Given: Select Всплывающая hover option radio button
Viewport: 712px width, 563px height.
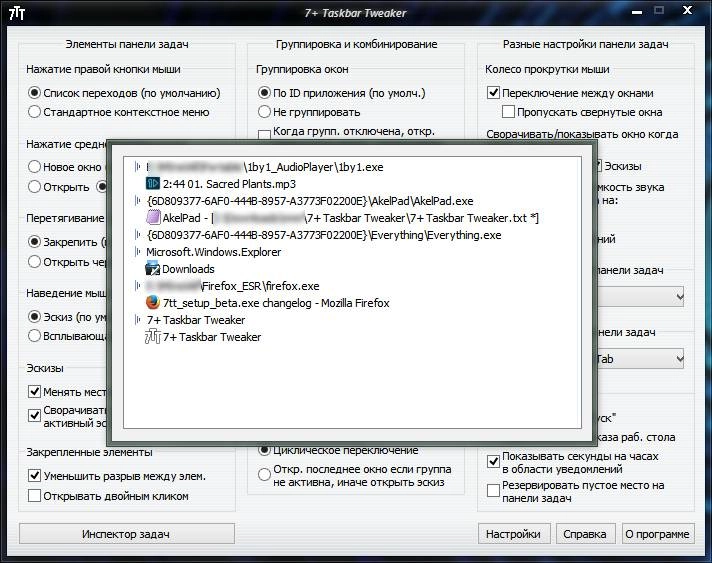Looking at the screenshot, I should 35,336.
